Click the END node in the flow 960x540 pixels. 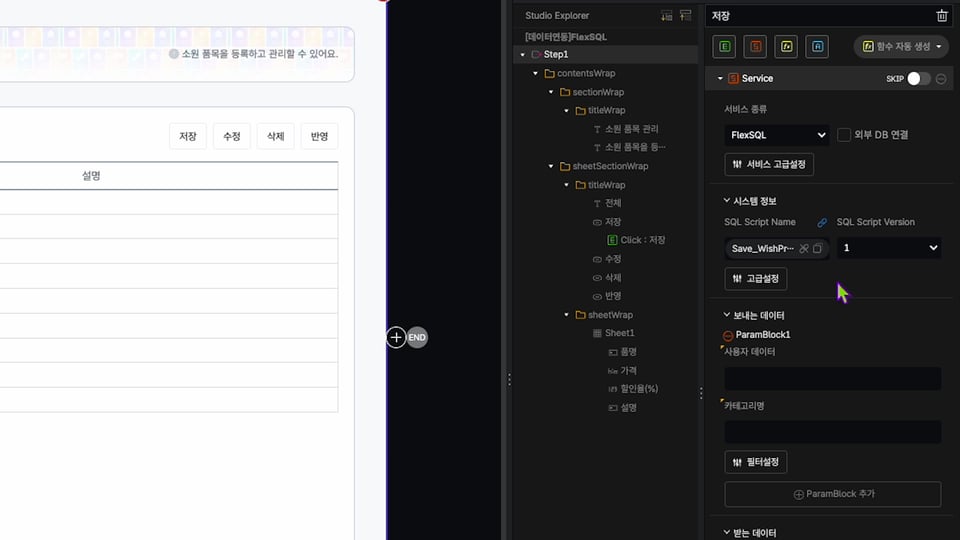[417, 337]
